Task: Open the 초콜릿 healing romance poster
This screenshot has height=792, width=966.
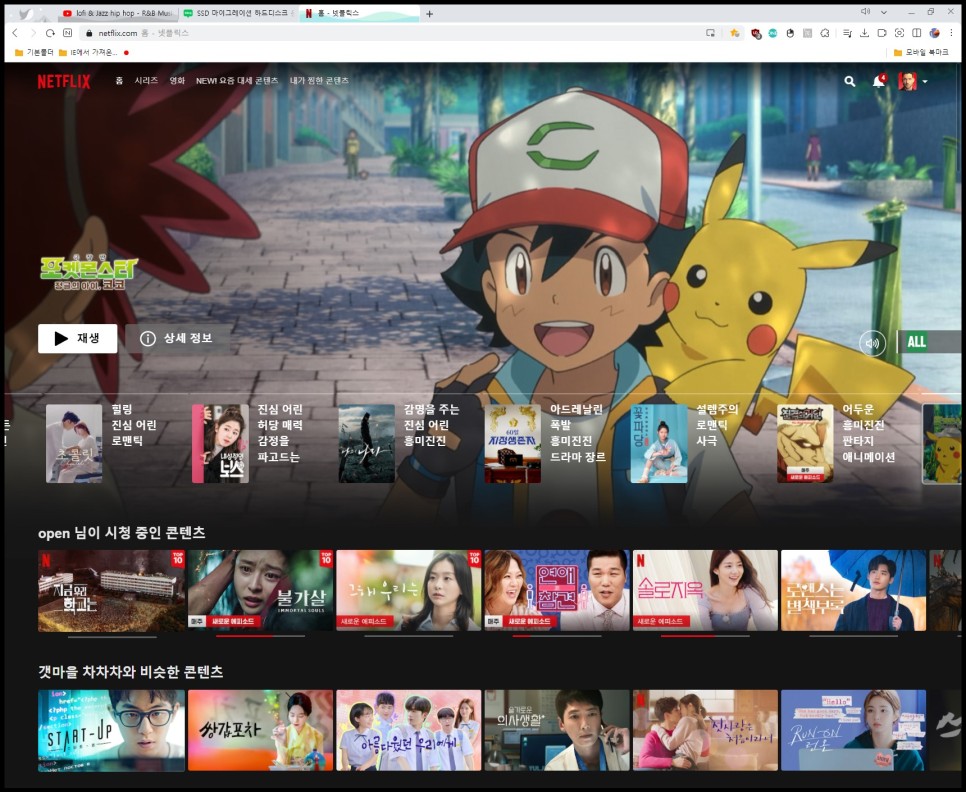Action: click(74, 443)
